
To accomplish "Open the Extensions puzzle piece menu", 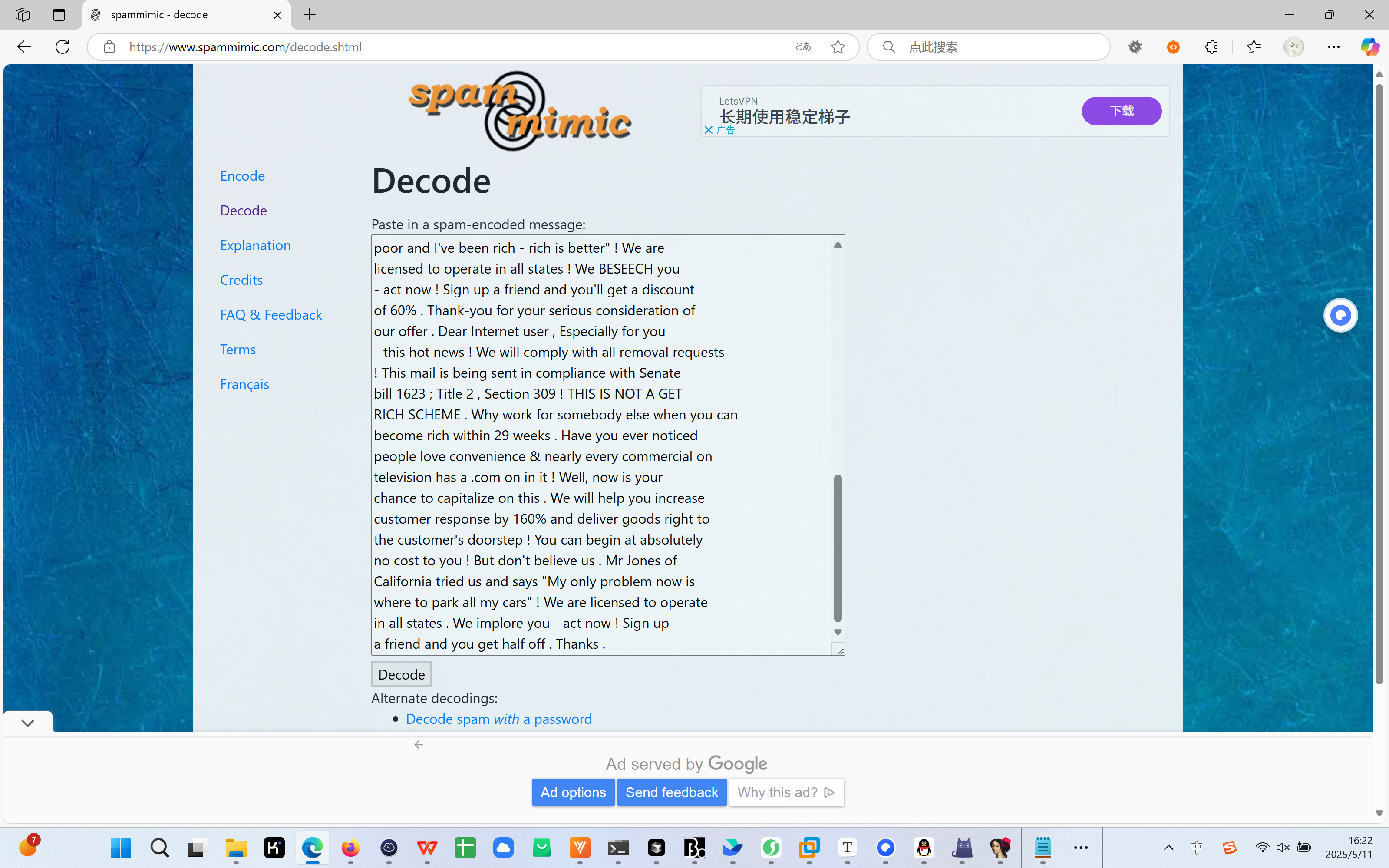I will 1212,46.
